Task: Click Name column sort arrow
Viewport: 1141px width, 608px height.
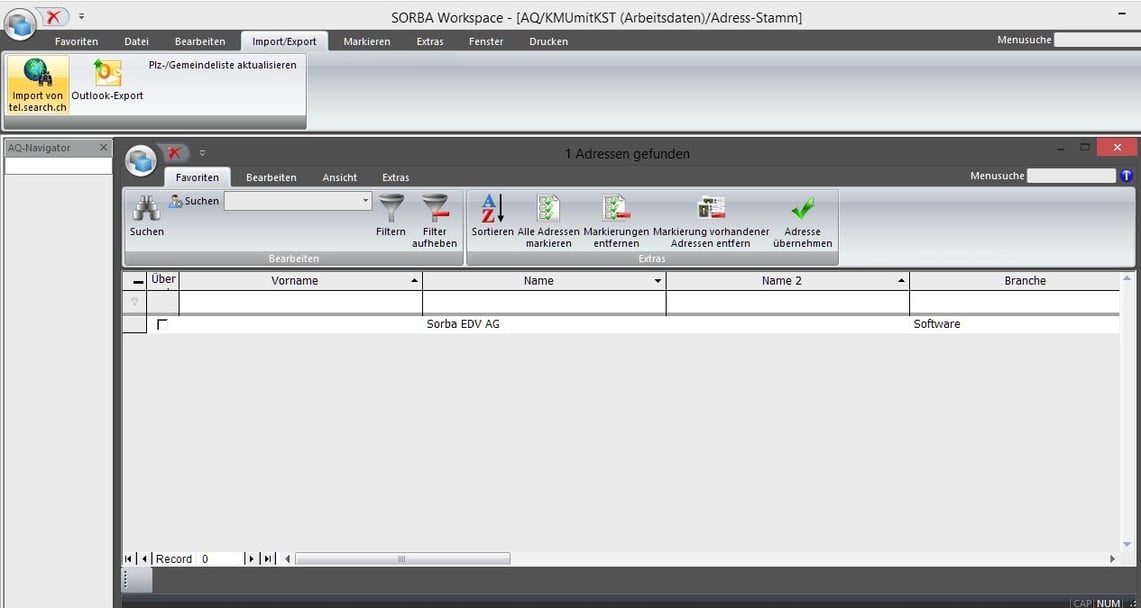Action: (658, 281)
